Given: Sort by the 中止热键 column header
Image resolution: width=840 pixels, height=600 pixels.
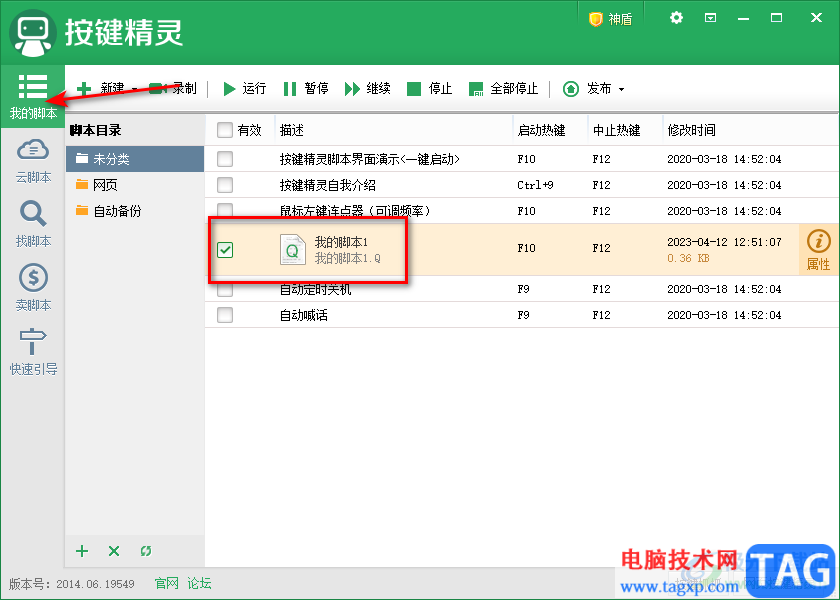Looking at the screenshot, I should [x=625, y=130].
